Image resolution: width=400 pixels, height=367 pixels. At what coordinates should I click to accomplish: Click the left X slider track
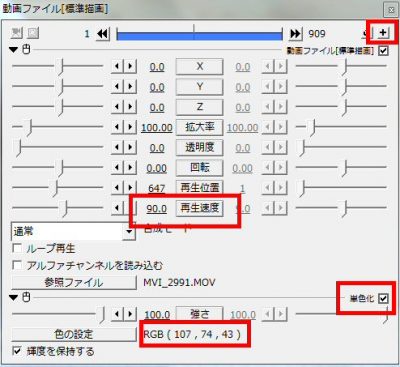click(x=58, y=66)
